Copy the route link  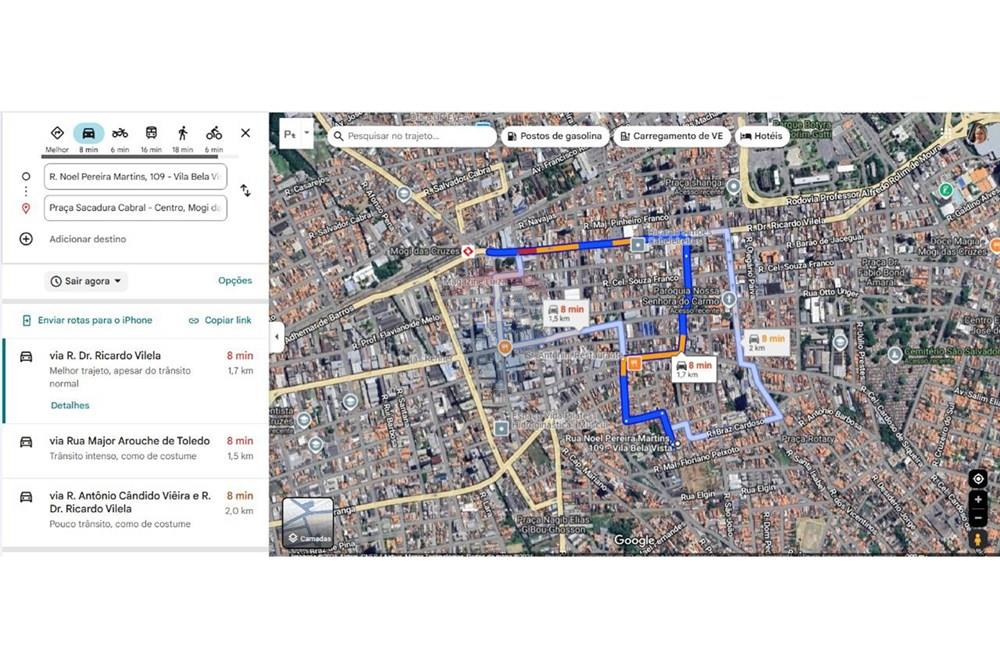click(220, 320)
